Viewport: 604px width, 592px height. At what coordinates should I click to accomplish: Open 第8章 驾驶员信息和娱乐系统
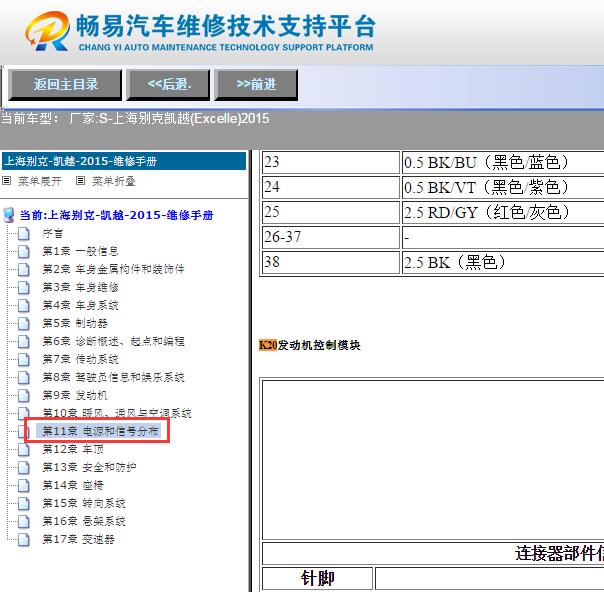tap(113, 377)
